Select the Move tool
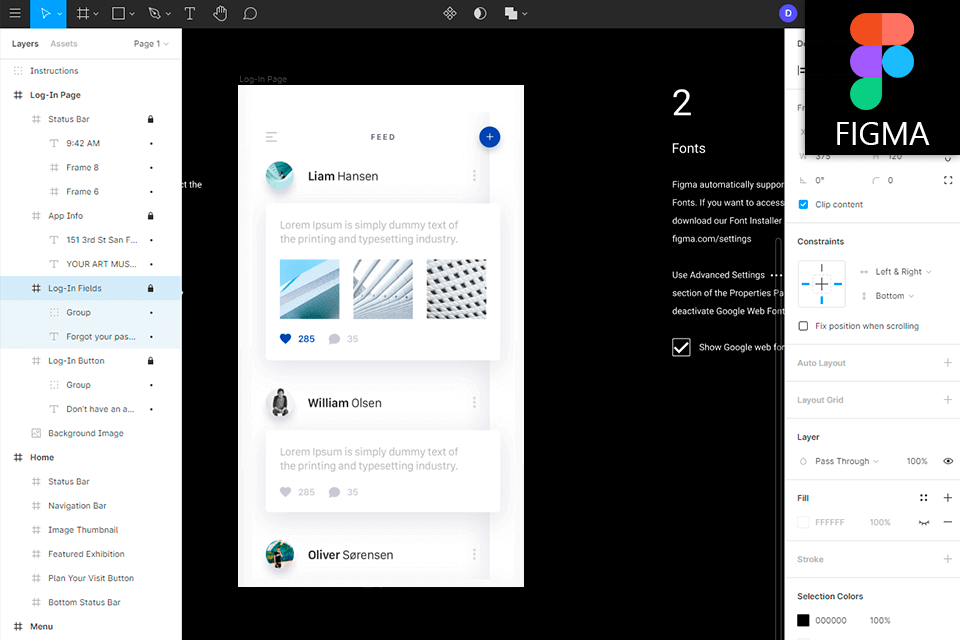 (45, 13)
